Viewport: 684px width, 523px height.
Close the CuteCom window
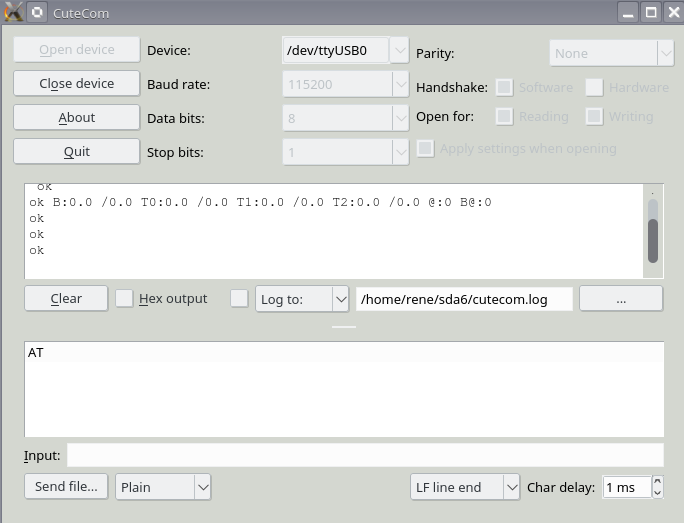pyautogui.click(x=672, y=13)
